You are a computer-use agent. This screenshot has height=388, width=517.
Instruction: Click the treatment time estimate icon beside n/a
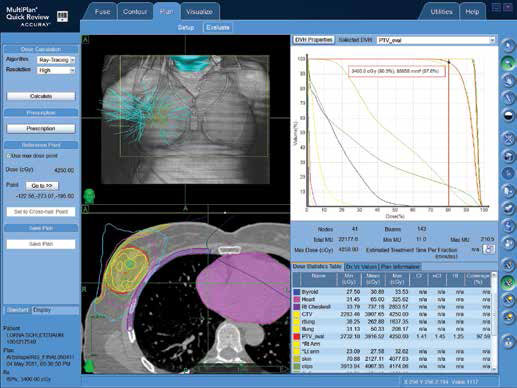[x=489, y=249]
